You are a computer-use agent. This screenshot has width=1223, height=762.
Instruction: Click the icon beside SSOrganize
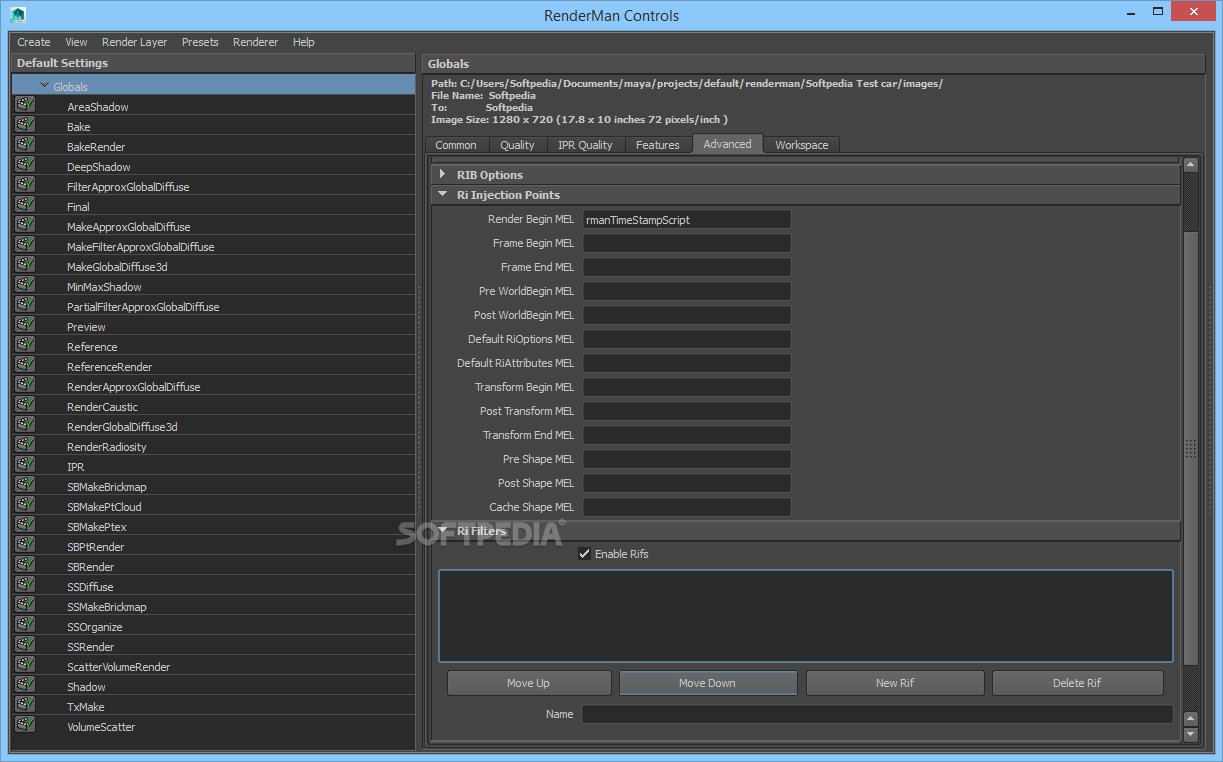point(25,625)
